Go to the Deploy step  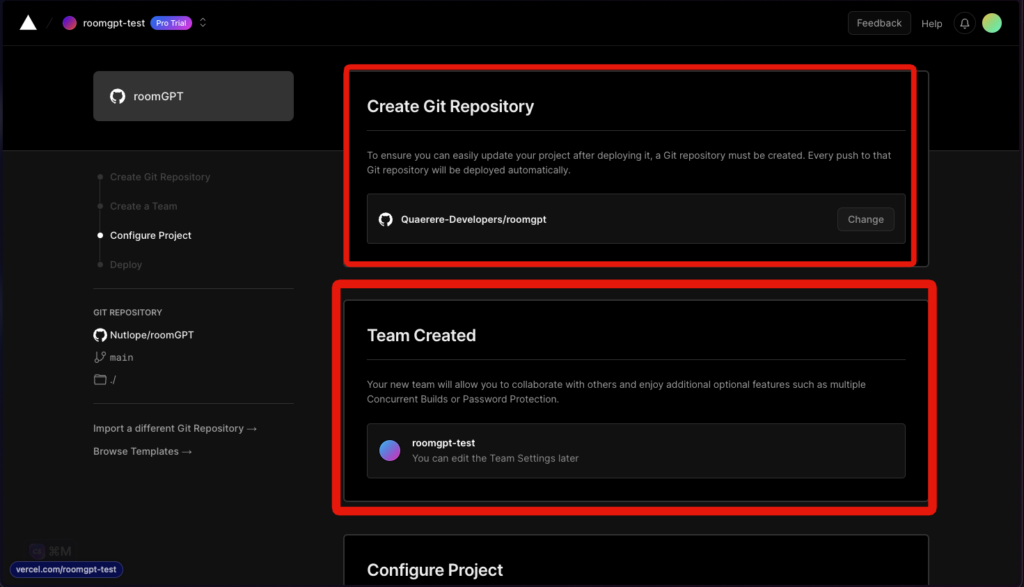[126, 265]
